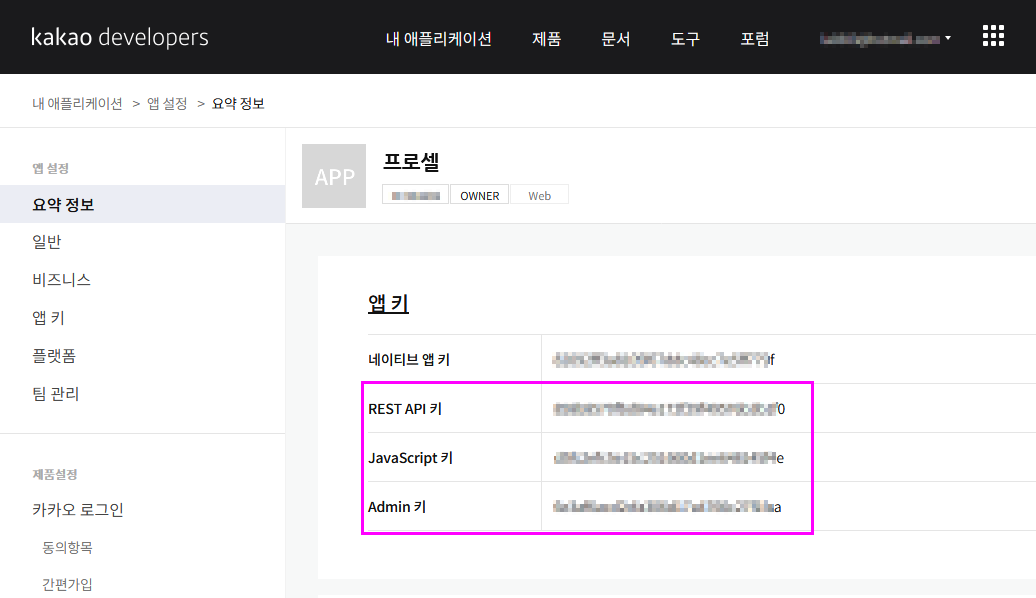
Task: Click the REST API 키 value
Action: 669,409
